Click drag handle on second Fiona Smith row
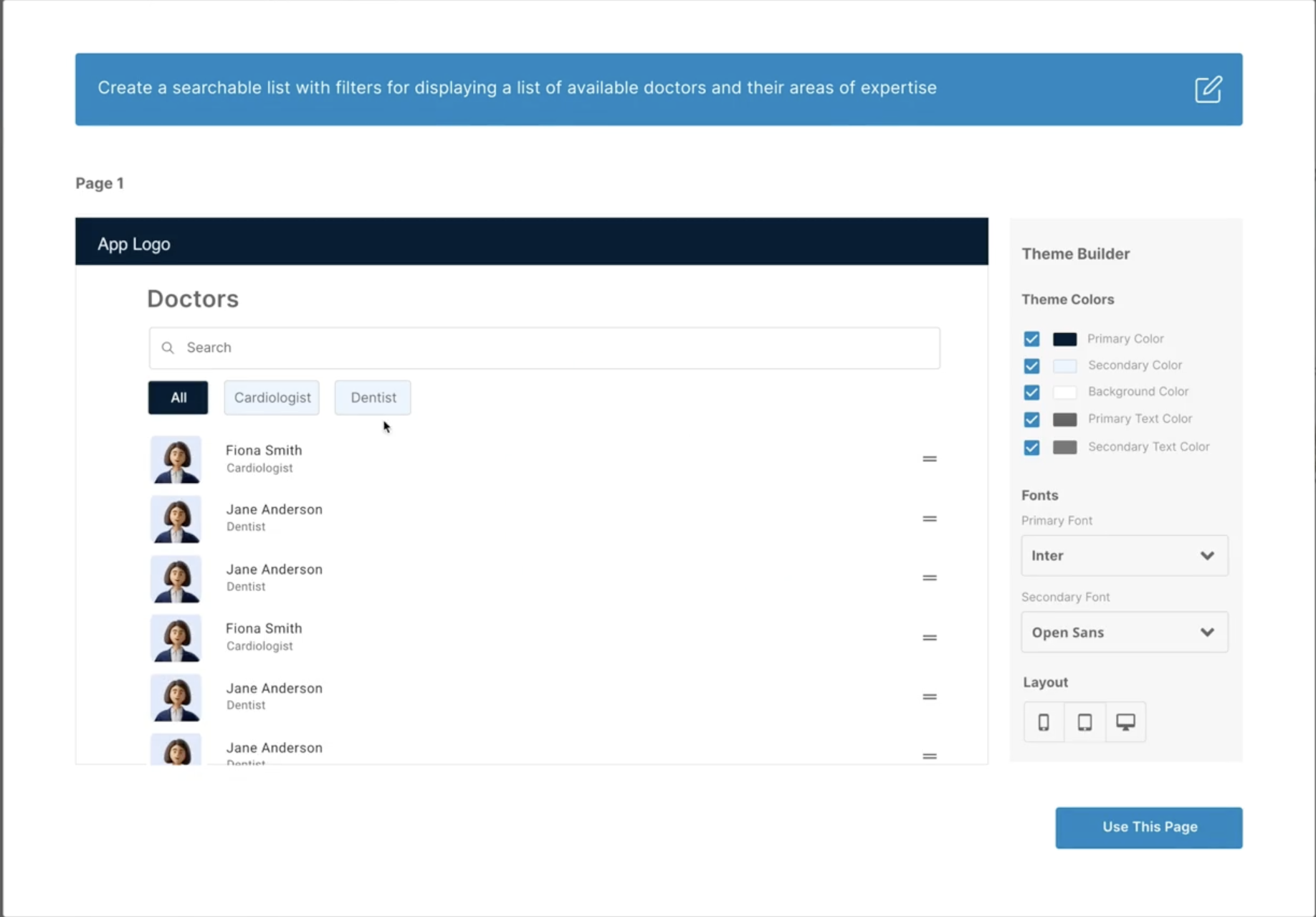Viewport: 1316px width, 917px height. pos(930,638)
